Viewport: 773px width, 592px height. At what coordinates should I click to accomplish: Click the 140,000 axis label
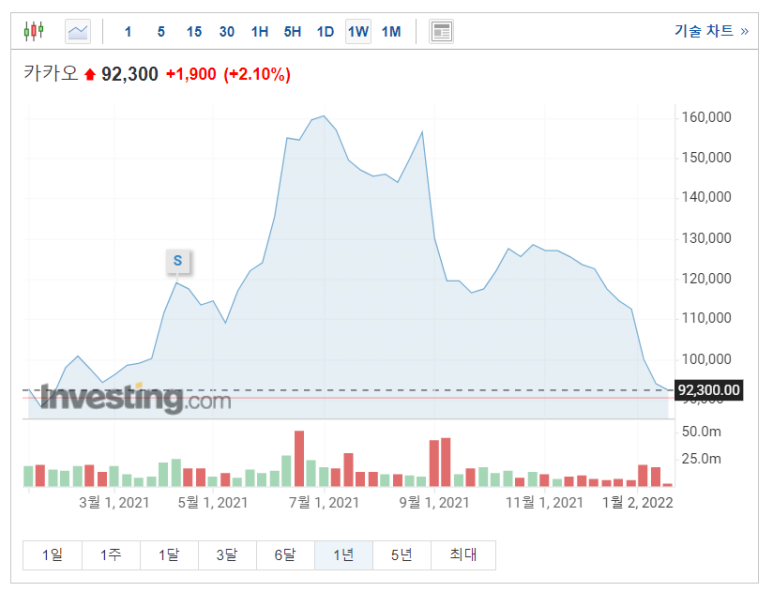pos(706,197)
